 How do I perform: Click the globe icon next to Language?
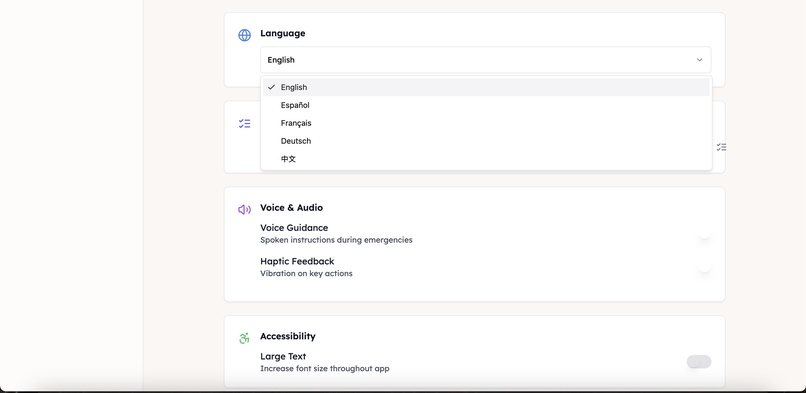[244, 35]
